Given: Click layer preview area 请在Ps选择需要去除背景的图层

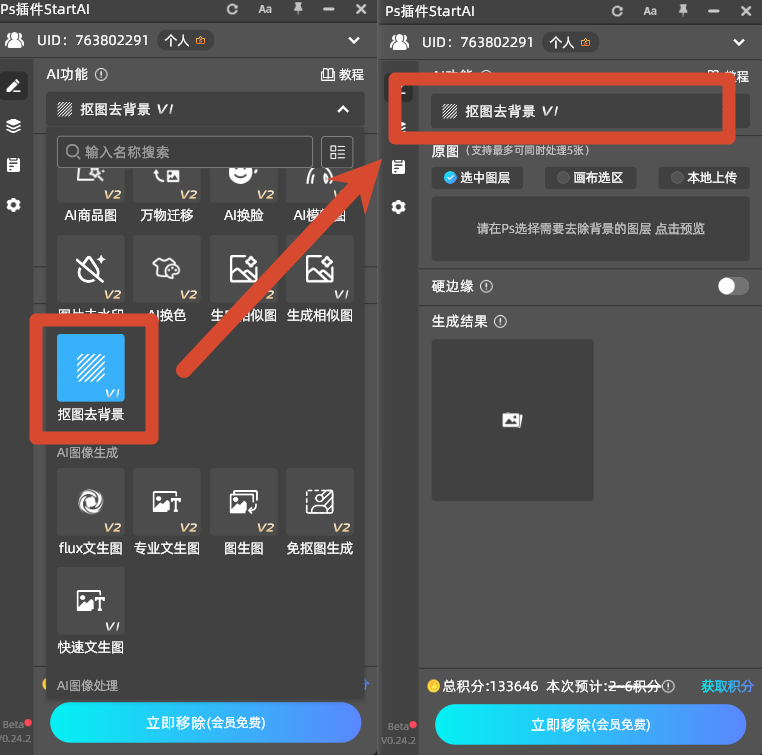Looking at the screenshot, I should 590,229.
